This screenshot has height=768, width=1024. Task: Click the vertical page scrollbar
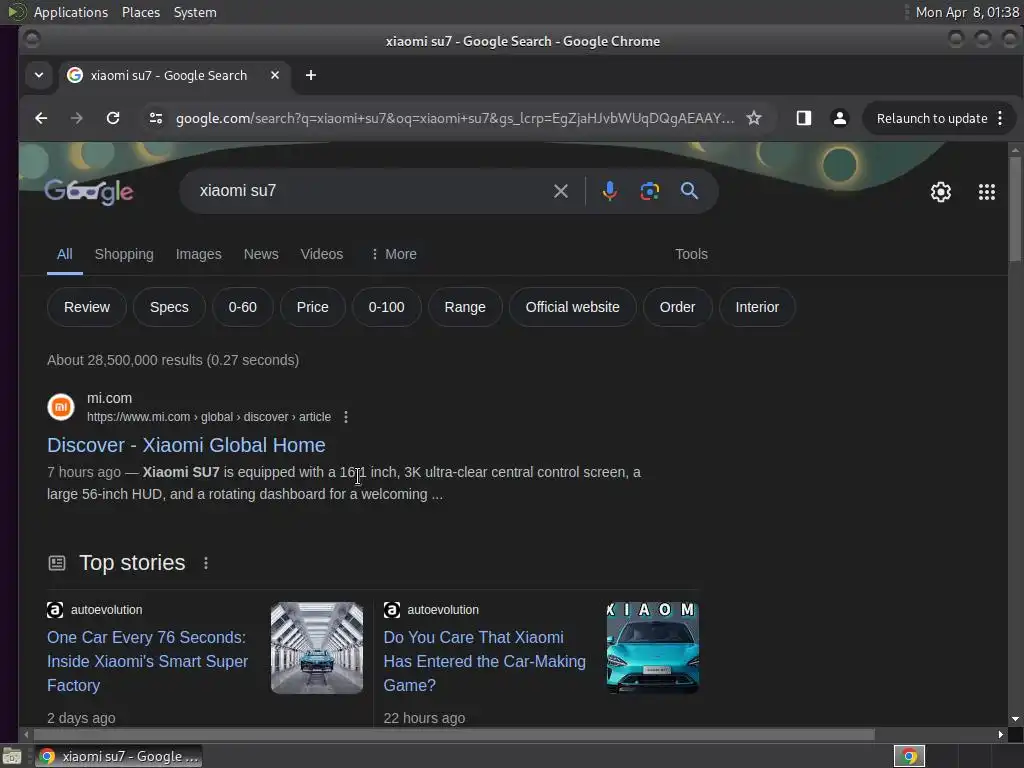[x=1015, y=209]
